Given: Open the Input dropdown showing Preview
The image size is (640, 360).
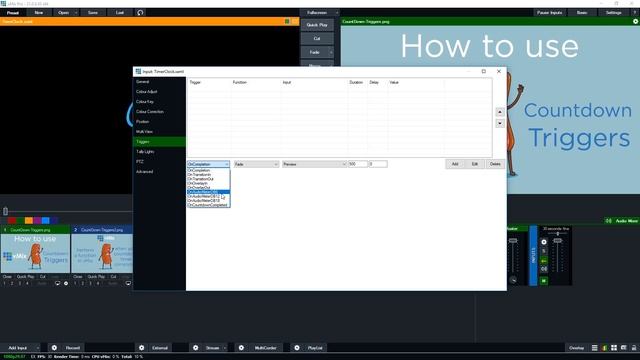Looking at the screenshot, I should click(314, 164).
